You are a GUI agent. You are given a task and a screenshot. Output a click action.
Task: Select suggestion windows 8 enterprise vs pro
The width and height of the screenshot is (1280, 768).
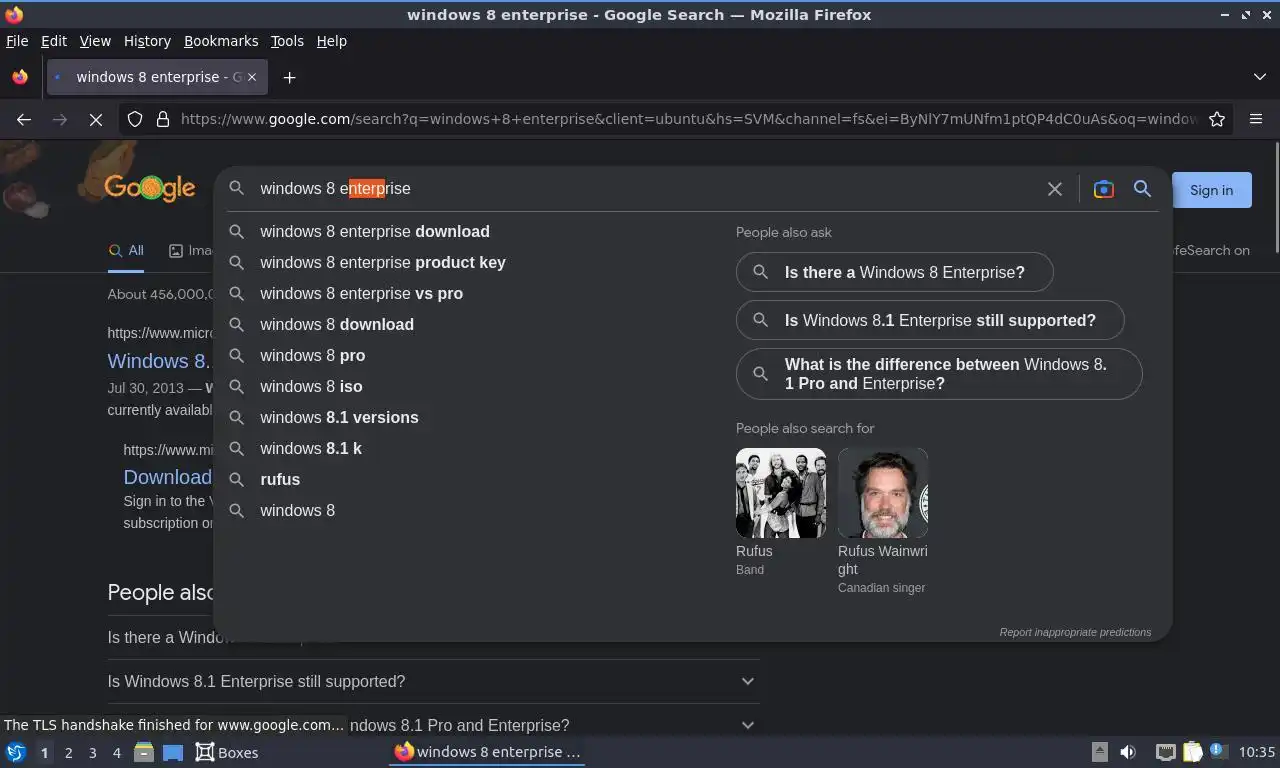(x=470, y=293)
